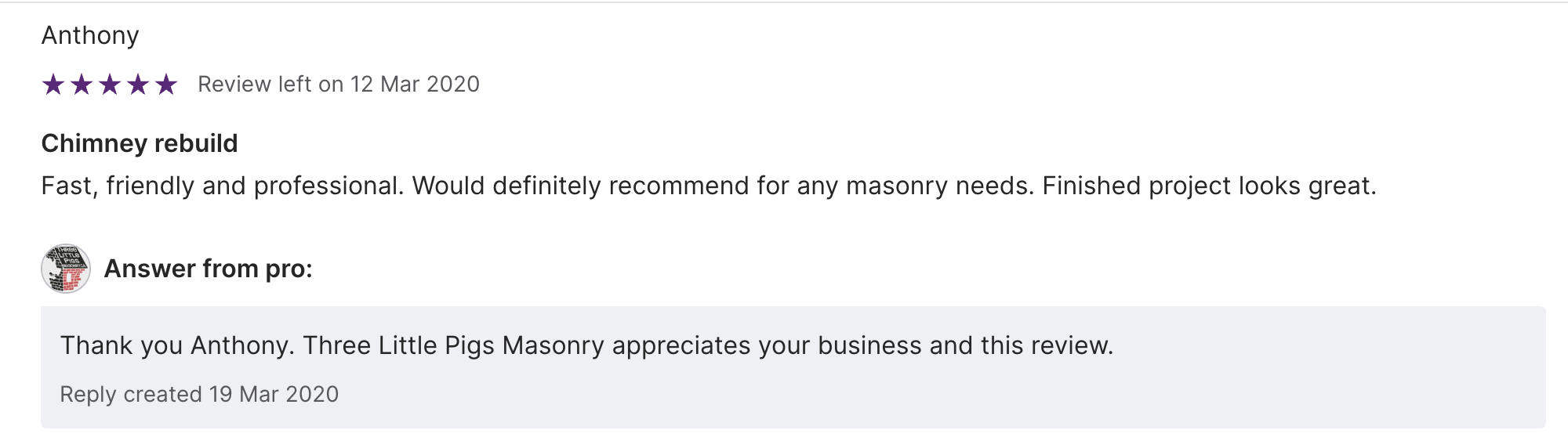Open the Three Little Pigs Masonry logo avatar
The width and height of the screenshot is (1568, 437).
pos(66,269)
